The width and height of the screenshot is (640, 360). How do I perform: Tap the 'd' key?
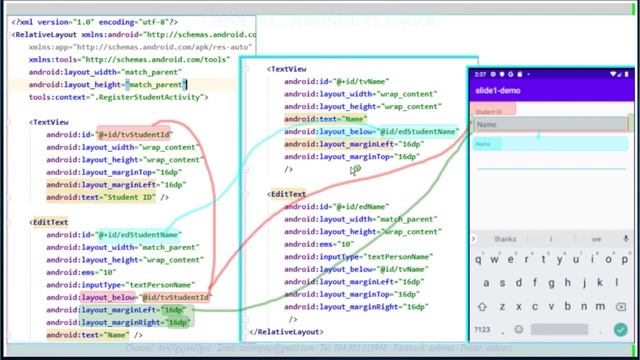coord(519,282)
